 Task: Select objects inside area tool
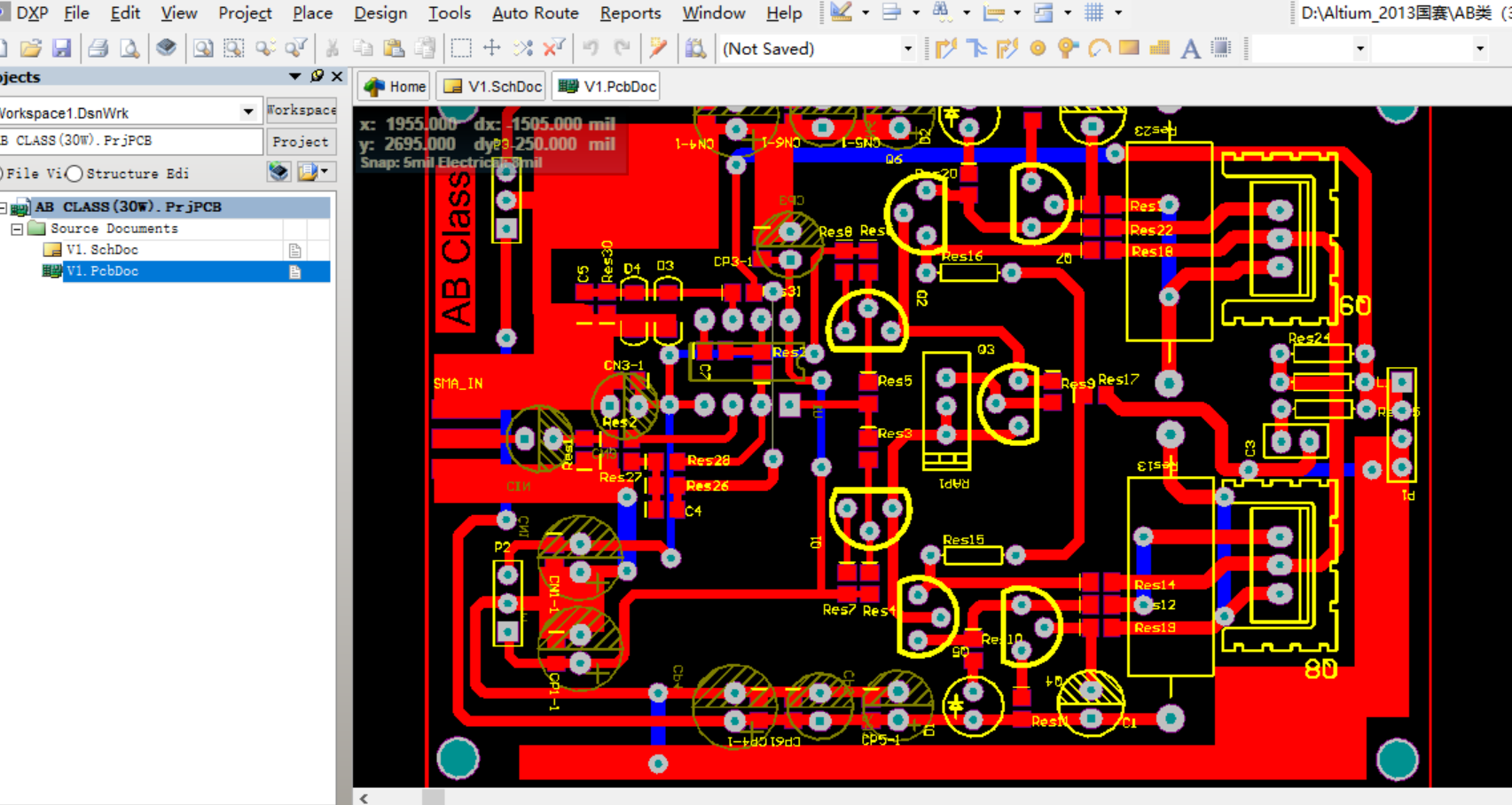tap(461, 48)
